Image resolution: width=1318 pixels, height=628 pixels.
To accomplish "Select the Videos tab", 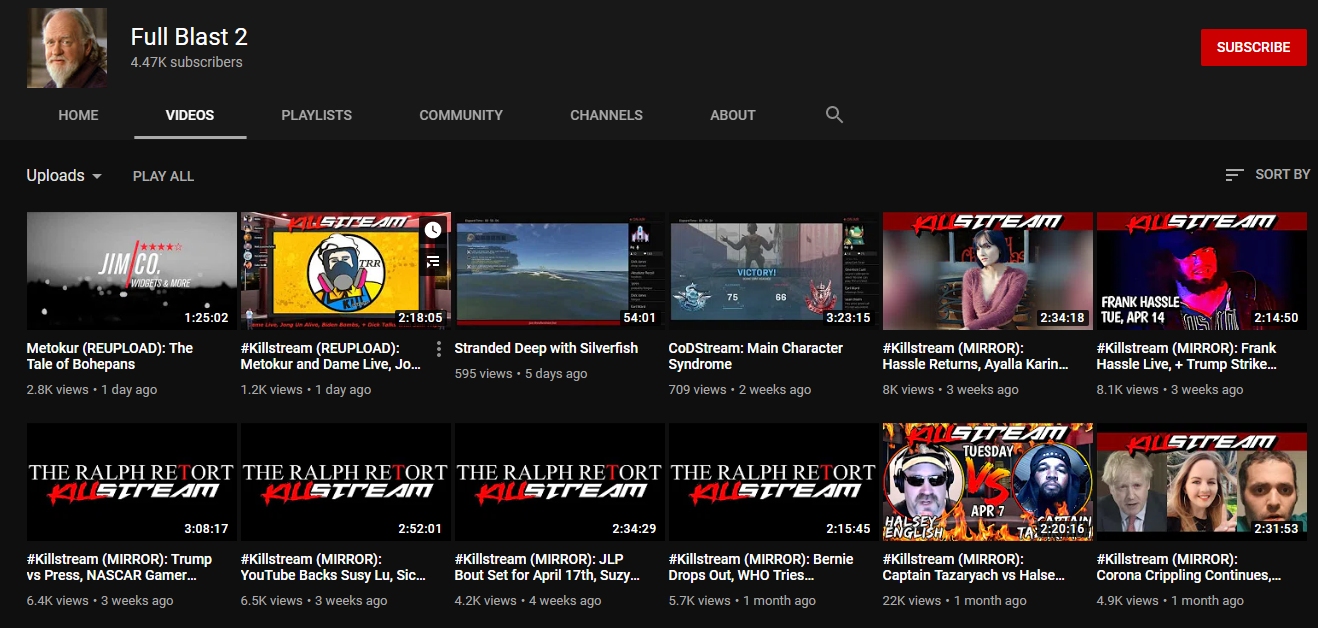I will (x=190, y=115).
